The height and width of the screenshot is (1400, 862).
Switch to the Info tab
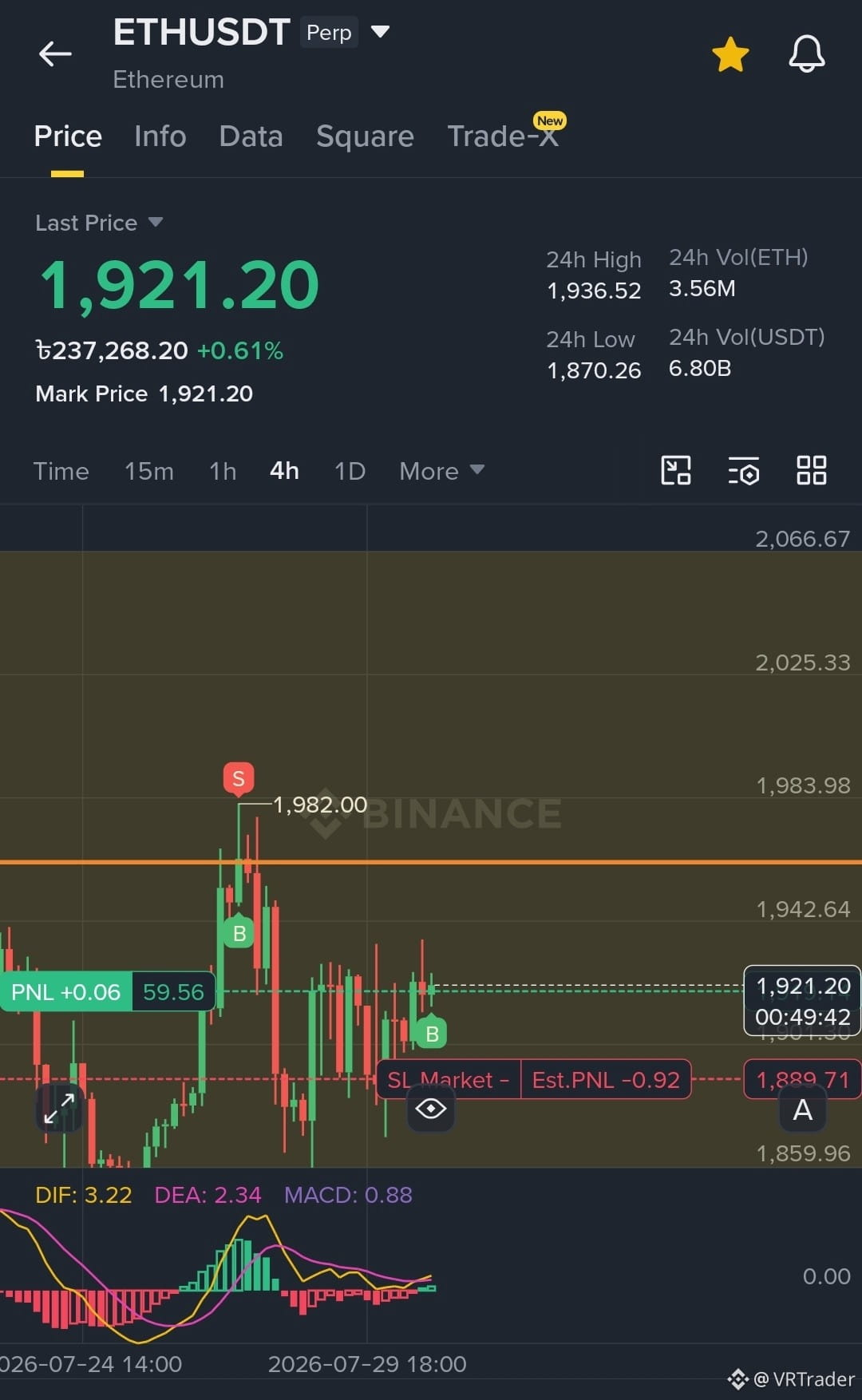point(160,136)
